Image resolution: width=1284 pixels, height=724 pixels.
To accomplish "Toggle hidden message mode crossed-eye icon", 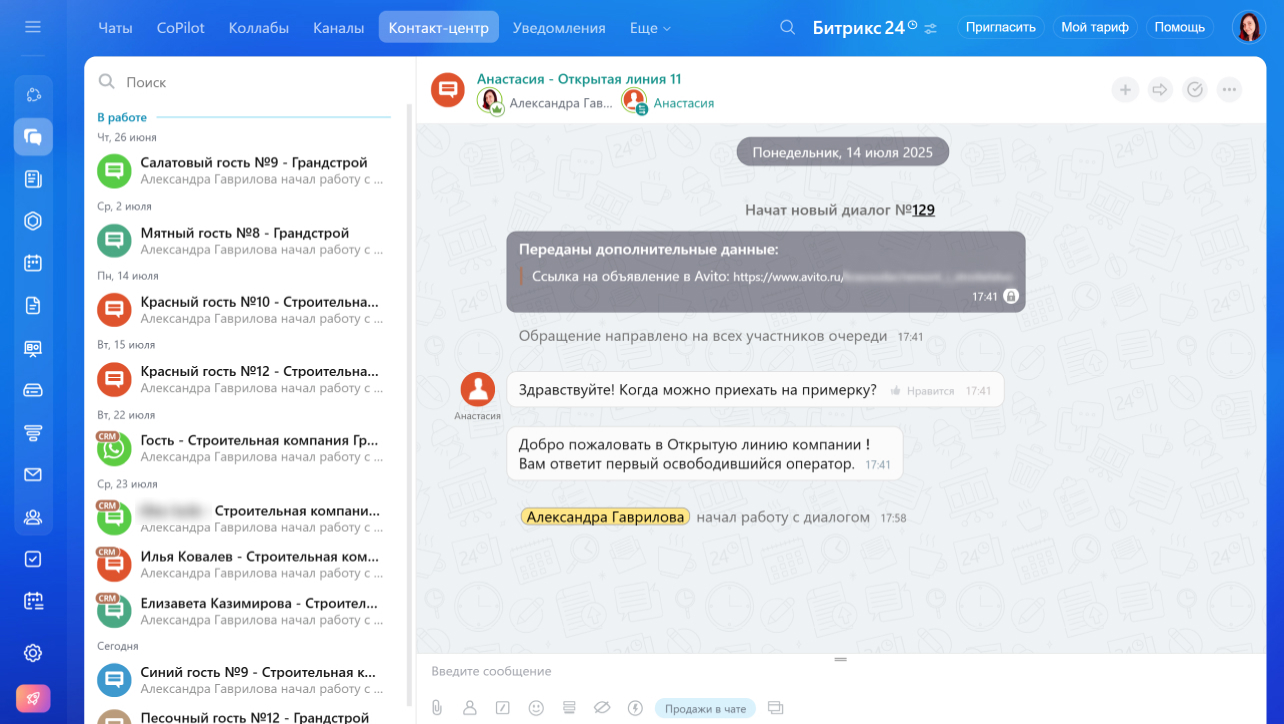I will tap(601, 708).
